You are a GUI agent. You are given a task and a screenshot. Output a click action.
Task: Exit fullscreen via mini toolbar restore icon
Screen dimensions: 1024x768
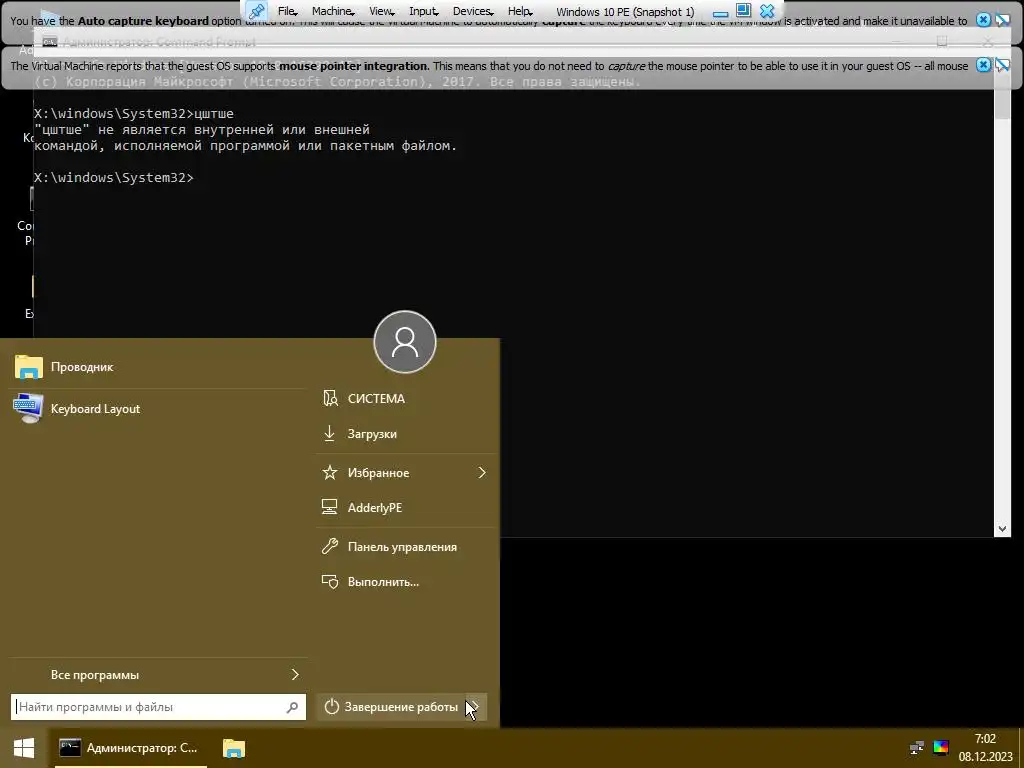743,10
